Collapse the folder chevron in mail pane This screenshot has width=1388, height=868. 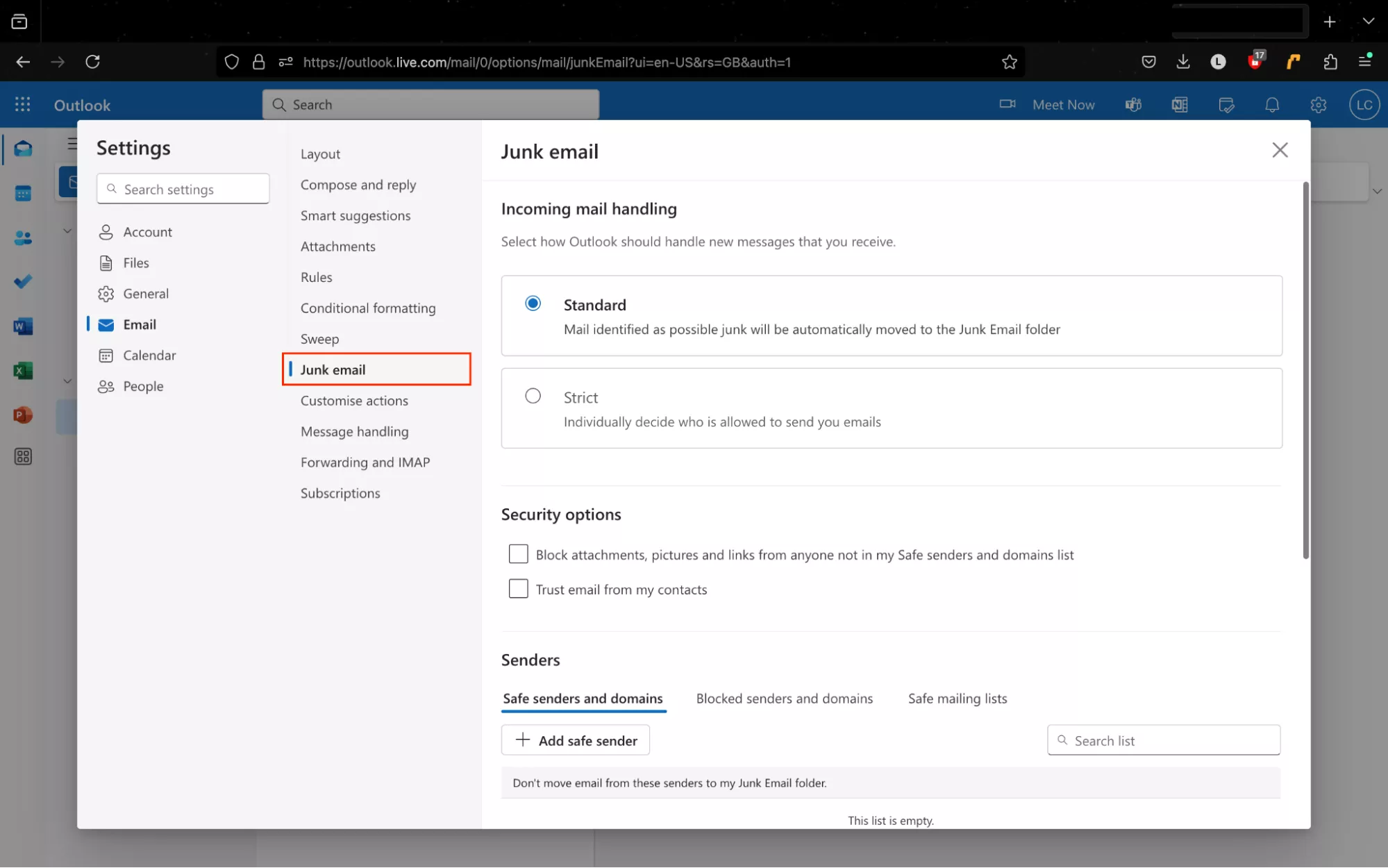pos(67,231)
